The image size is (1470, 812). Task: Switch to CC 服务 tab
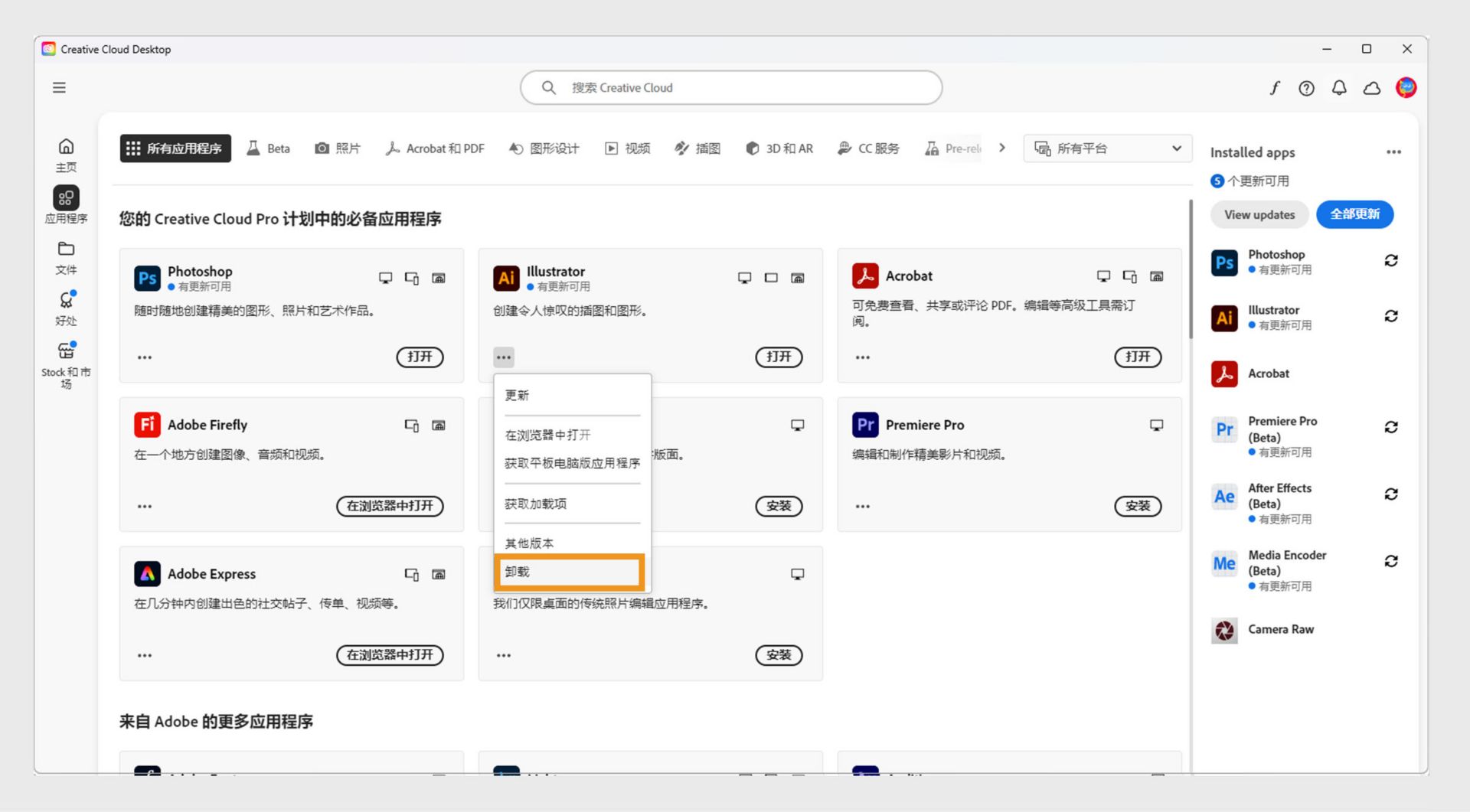coord(869,148)
